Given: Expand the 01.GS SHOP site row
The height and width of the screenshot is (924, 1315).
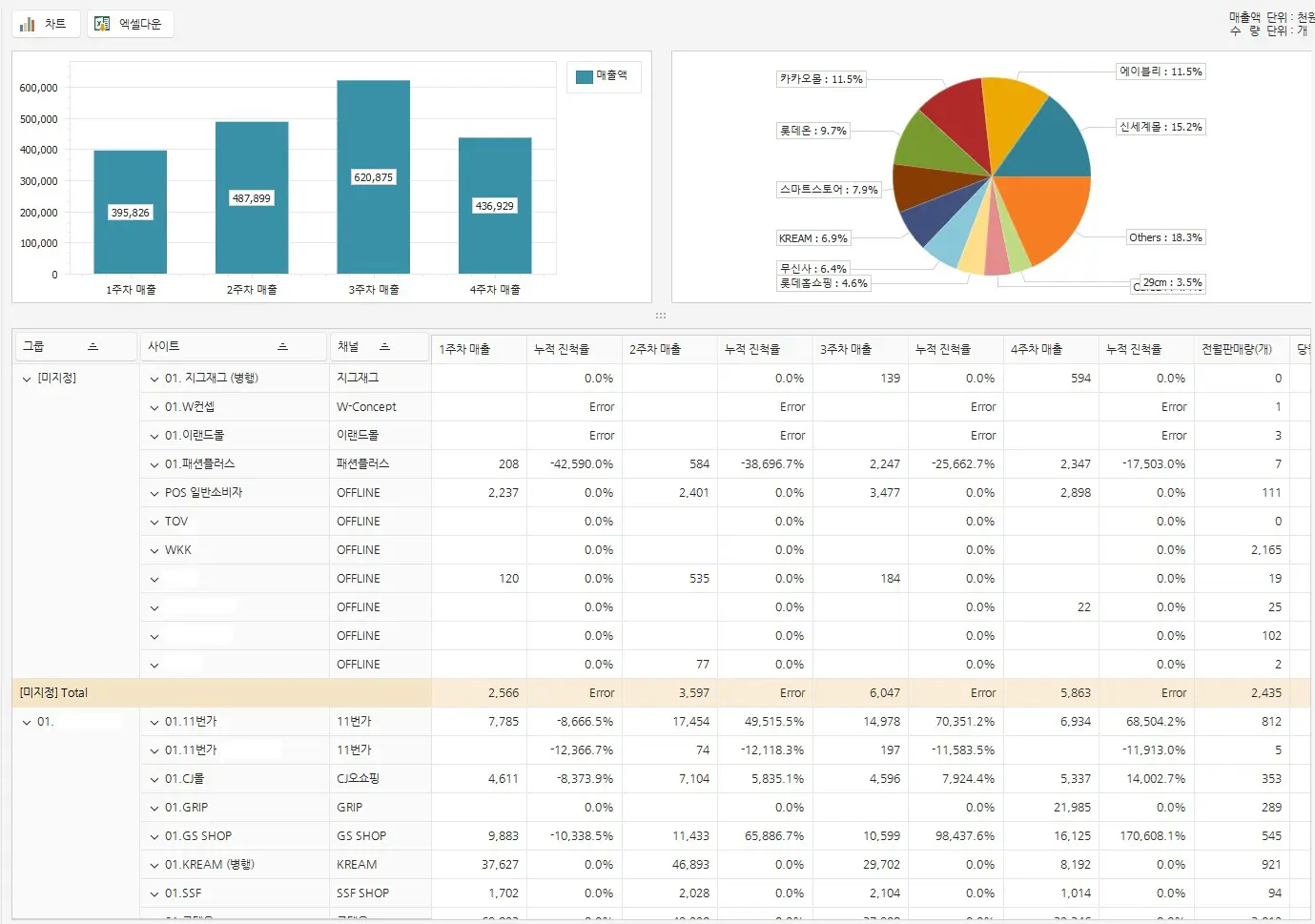Looking at the screenshot, I should pos(154,836).
